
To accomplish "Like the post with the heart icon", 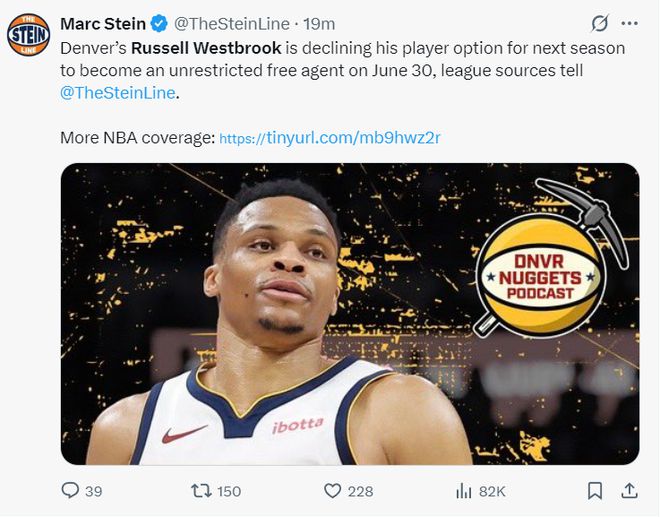I will pyautogui.click(x=333, y=491).
